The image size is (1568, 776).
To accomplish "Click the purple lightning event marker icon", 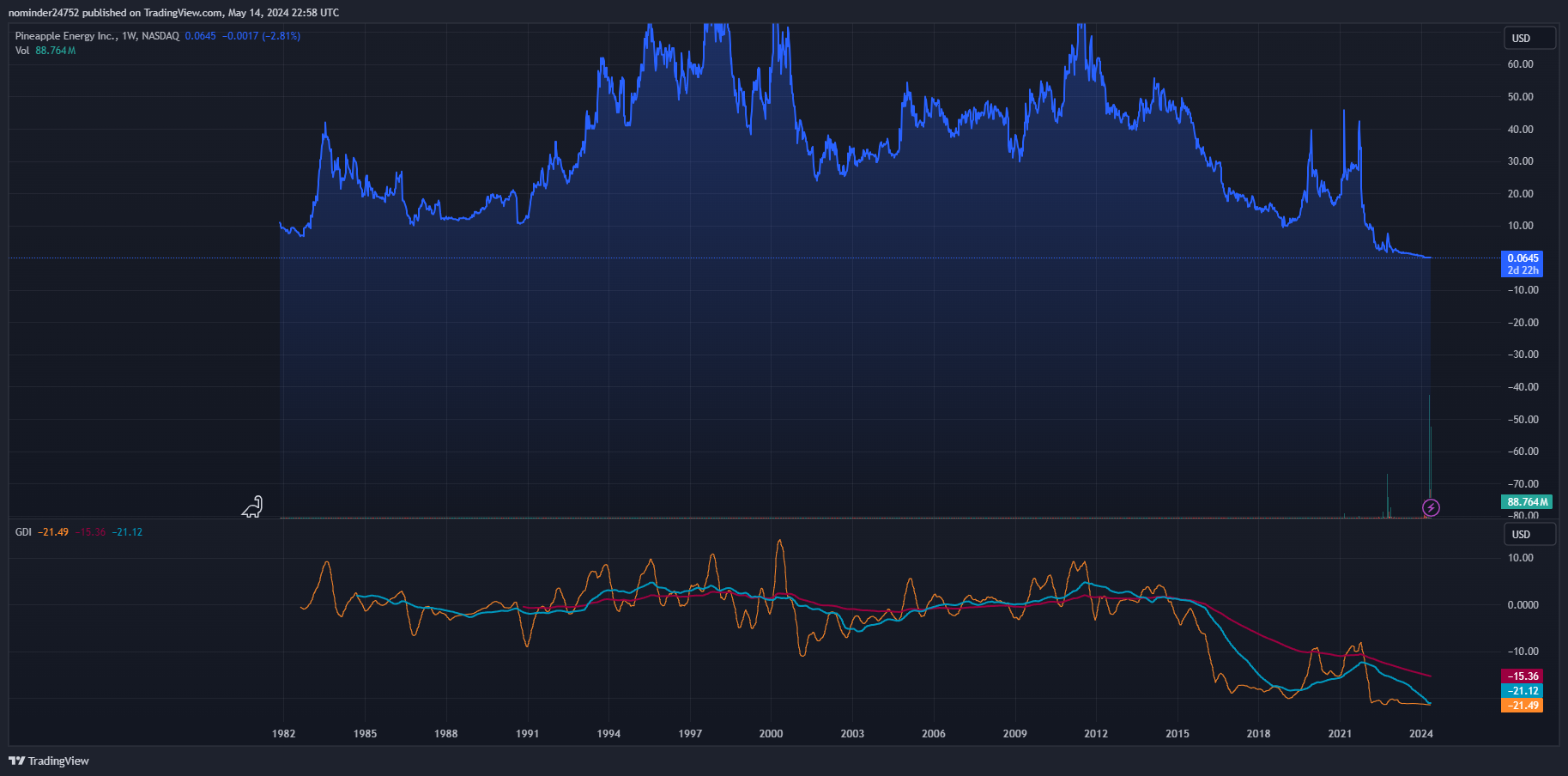I will click(x=1431, y=507).
